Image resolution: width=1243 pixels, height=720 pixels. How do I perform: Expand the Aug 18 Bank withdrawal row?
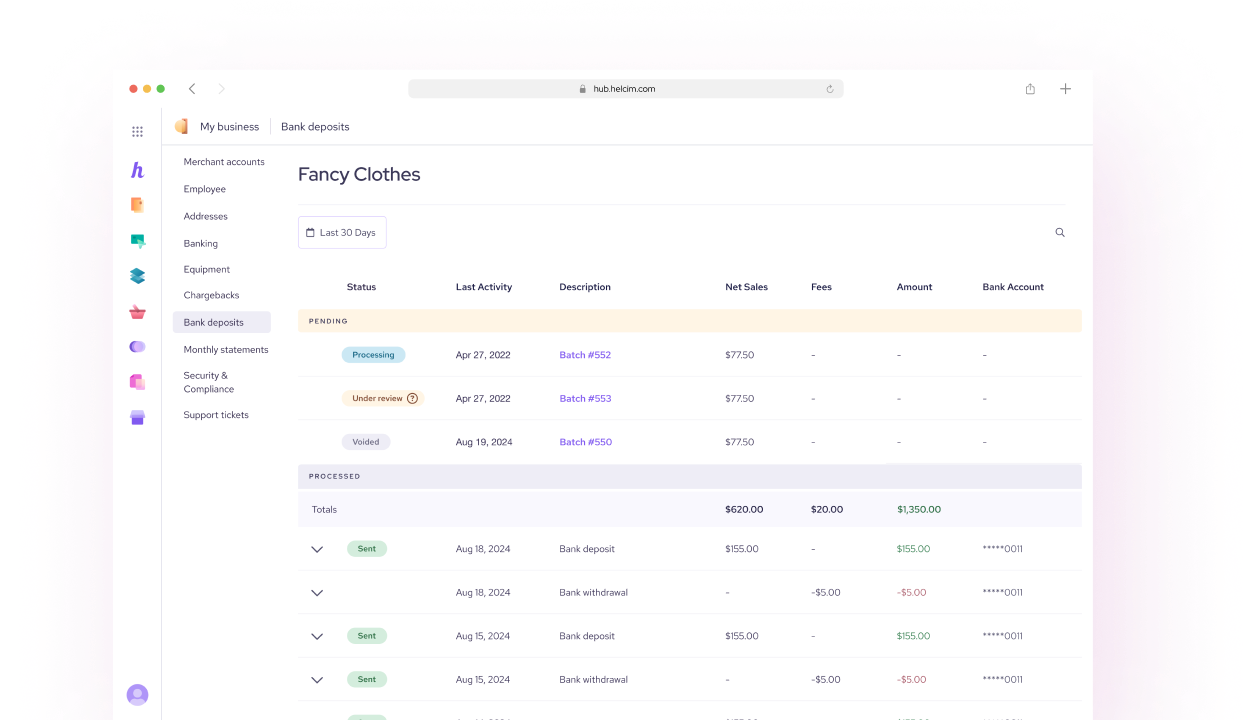317,593
